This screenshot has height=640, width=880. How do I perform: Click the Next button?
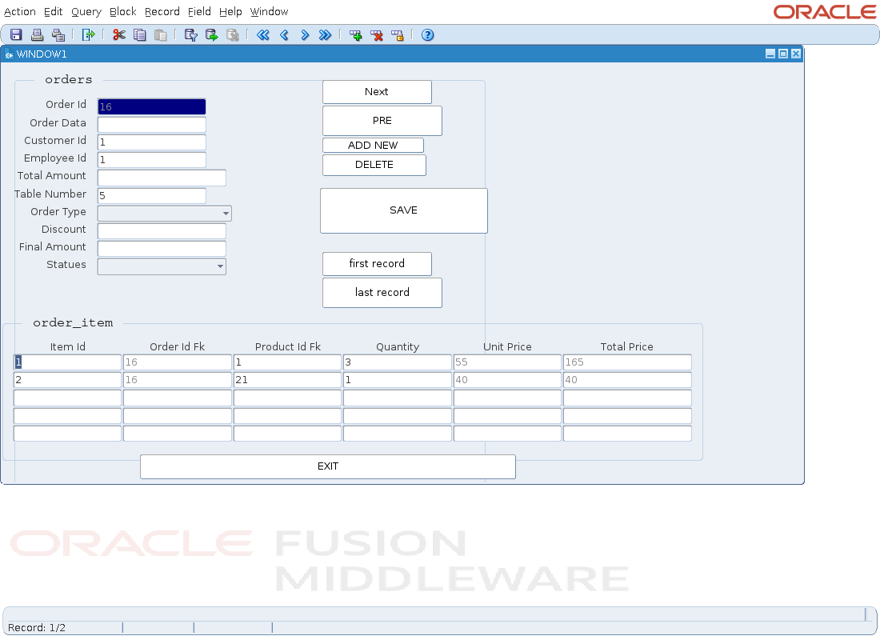point(377,92)
